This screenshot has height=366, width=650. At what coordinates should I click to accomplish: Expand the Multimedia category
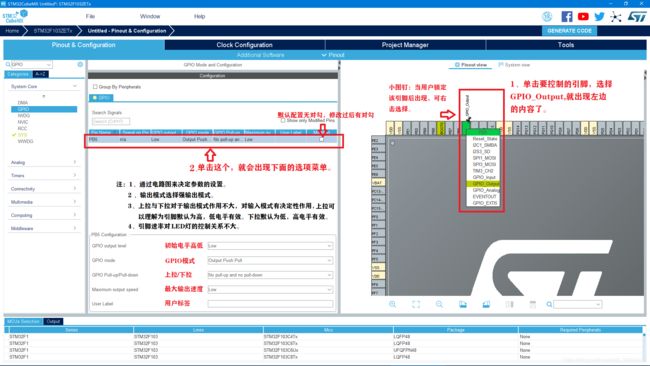click(x=75, y=202)
